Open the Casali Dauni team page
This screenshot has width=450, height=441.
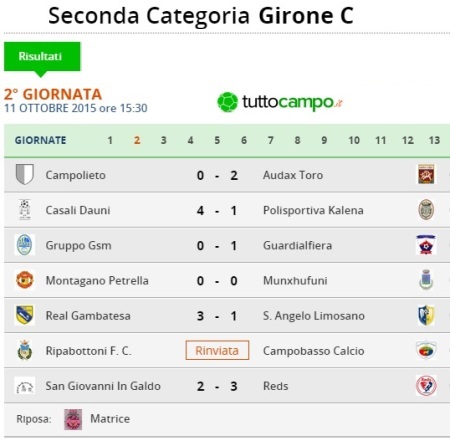[78, 210]
